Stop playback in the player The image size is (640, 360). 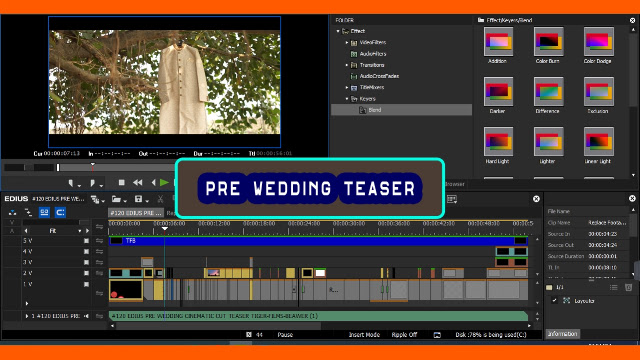click(x=121, y=182)
